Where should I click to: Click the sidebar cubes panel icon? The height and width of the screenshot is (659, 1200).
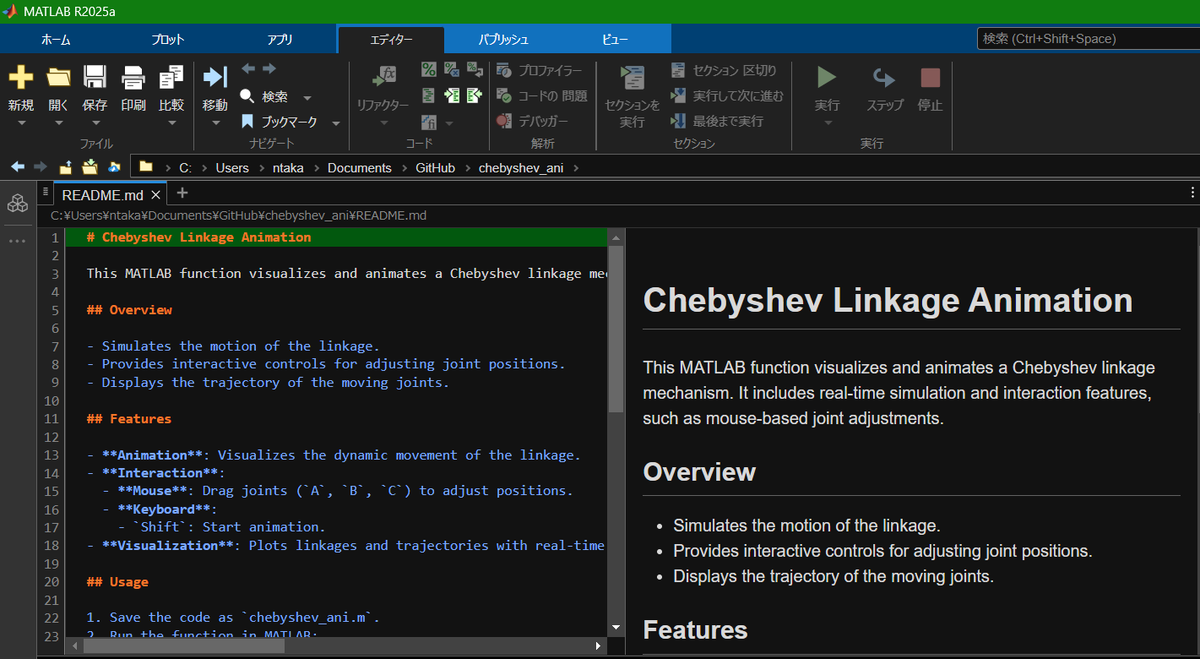click(x=17, y=204)
